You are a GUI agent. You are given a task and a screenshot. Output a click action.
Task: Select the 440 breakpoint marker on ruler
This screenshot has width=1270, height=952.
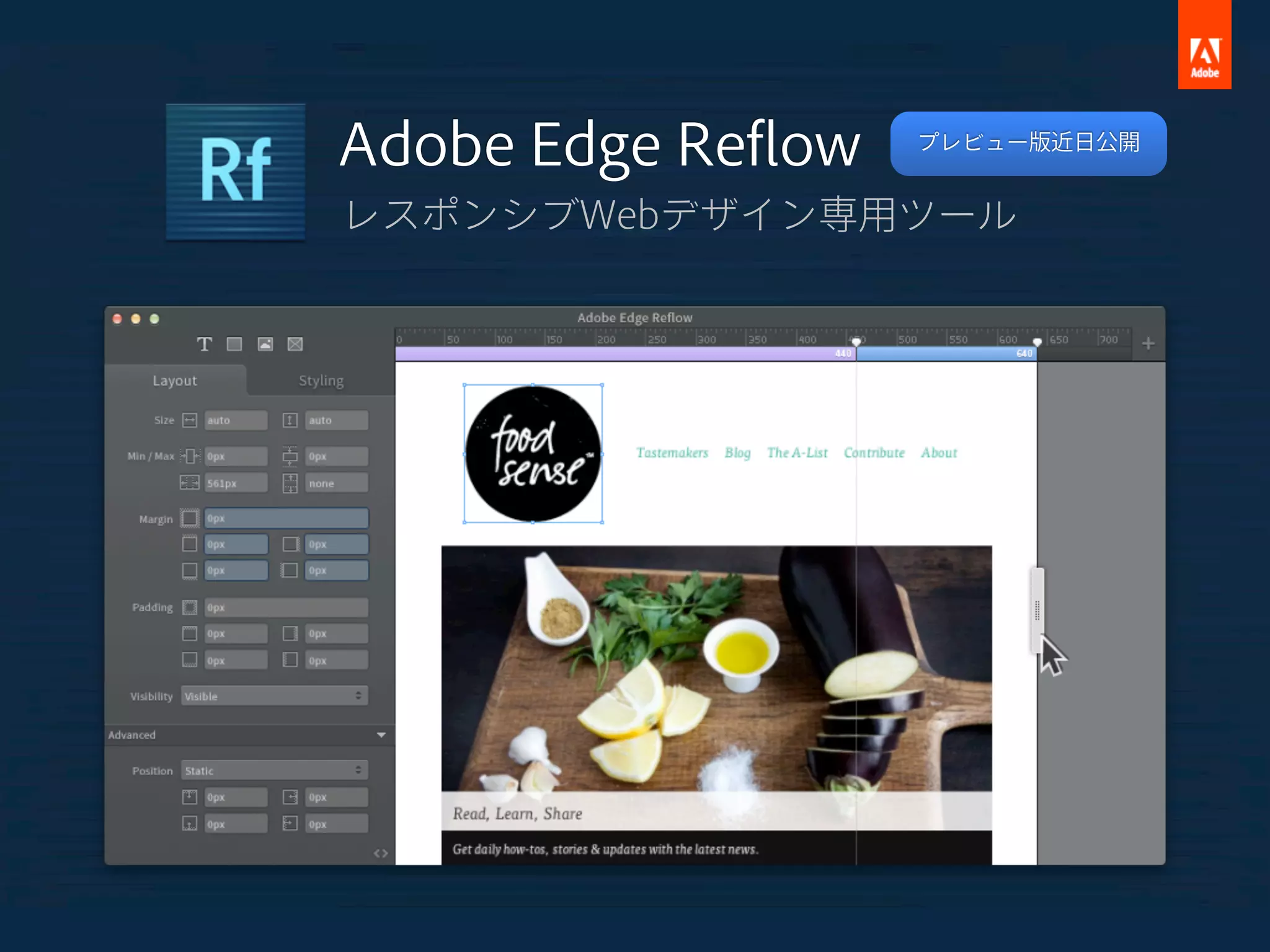coord(856,342)
